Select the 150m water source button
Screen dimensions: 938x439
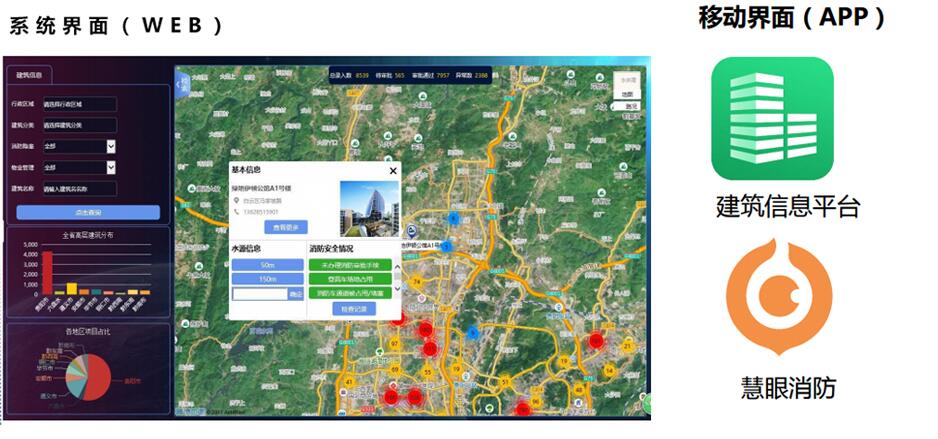(x=267, y=279)
